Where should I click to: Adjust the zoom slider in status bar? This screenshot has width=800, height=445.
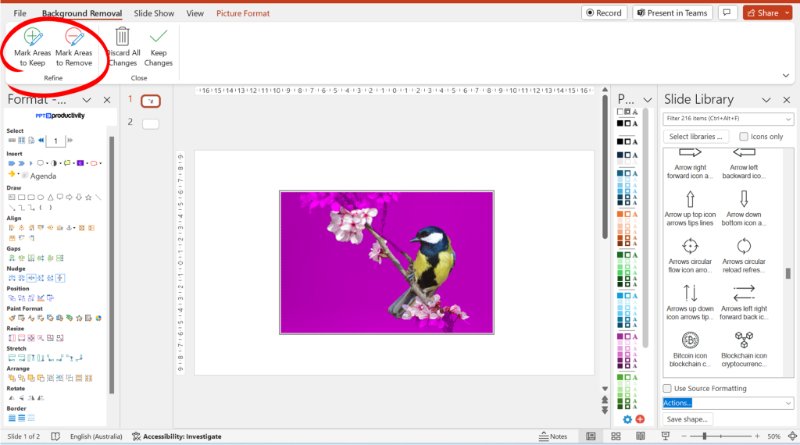[706, 437]
